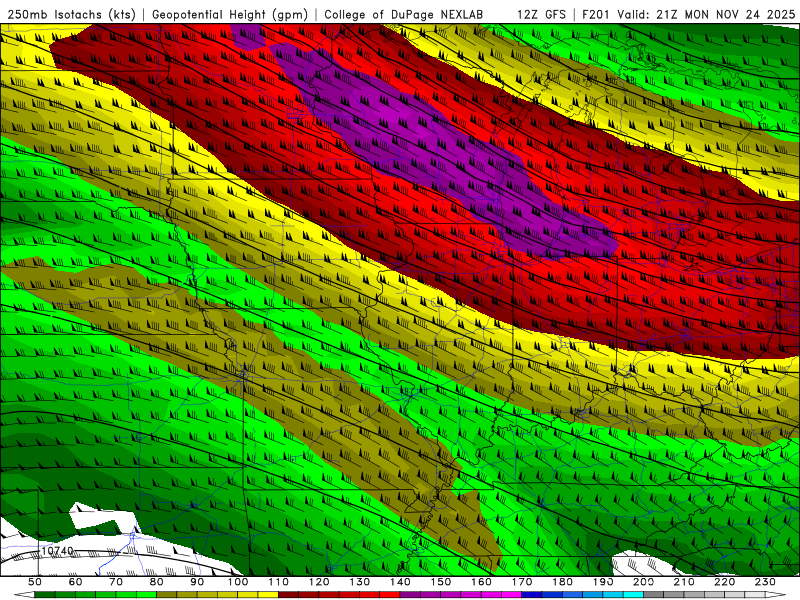Image resolution: width=800 pixels, height=600 pixels.
Task: Pick the darkest green swatch starting the color bar
Action: [45, 595]
